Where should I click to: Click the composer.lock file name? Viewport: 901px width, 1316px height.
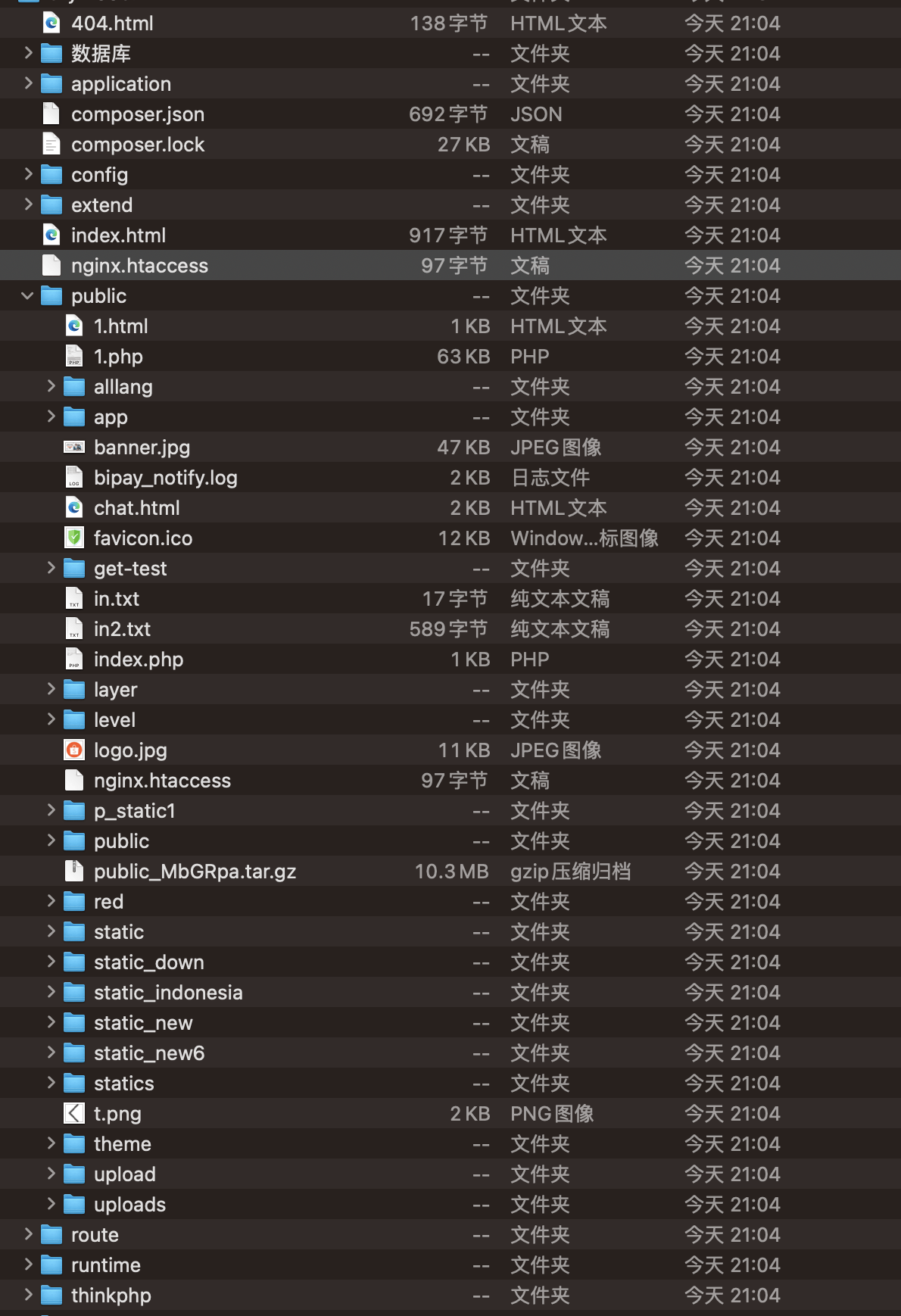pyautogui.click(x=138, y=145)
